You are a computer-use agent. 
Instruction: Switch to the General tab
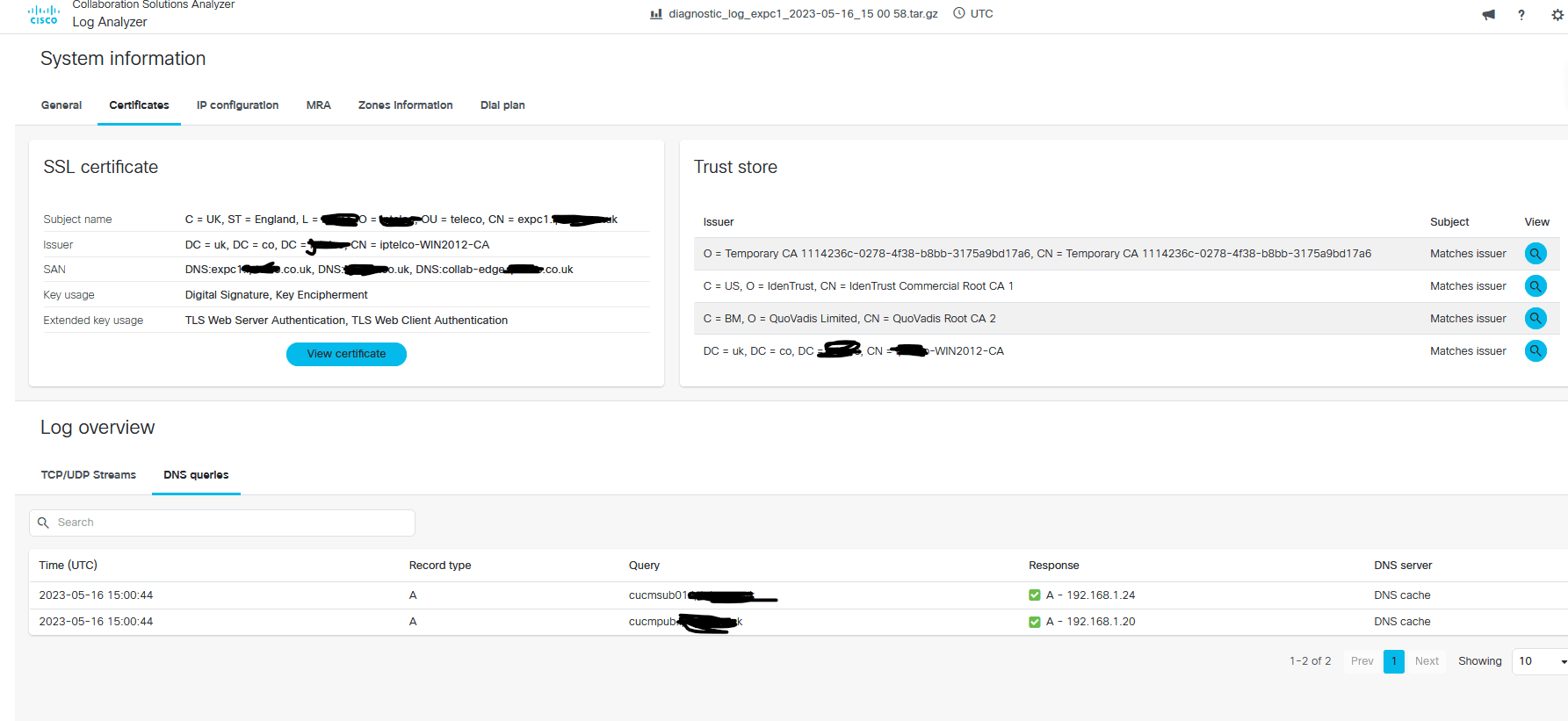[61, 105]
